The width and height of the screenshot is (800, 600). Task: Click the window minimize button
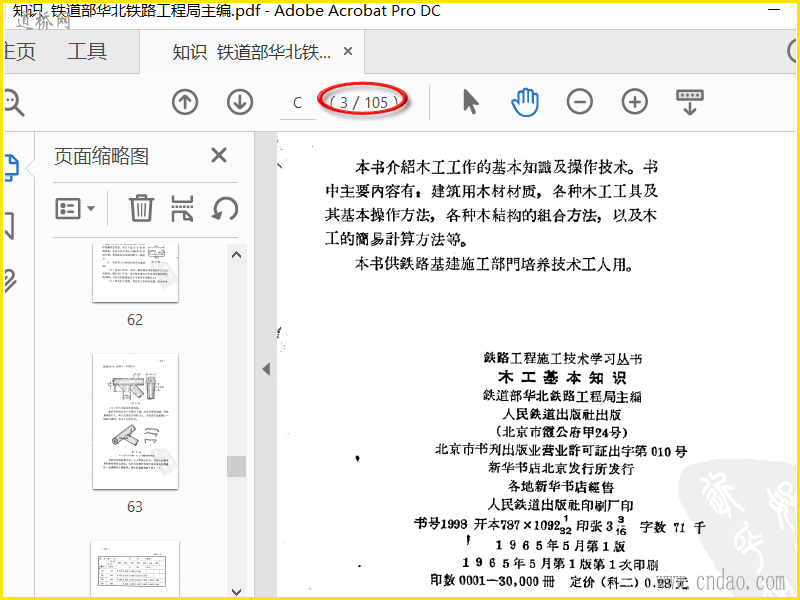[x=774, y=10]
